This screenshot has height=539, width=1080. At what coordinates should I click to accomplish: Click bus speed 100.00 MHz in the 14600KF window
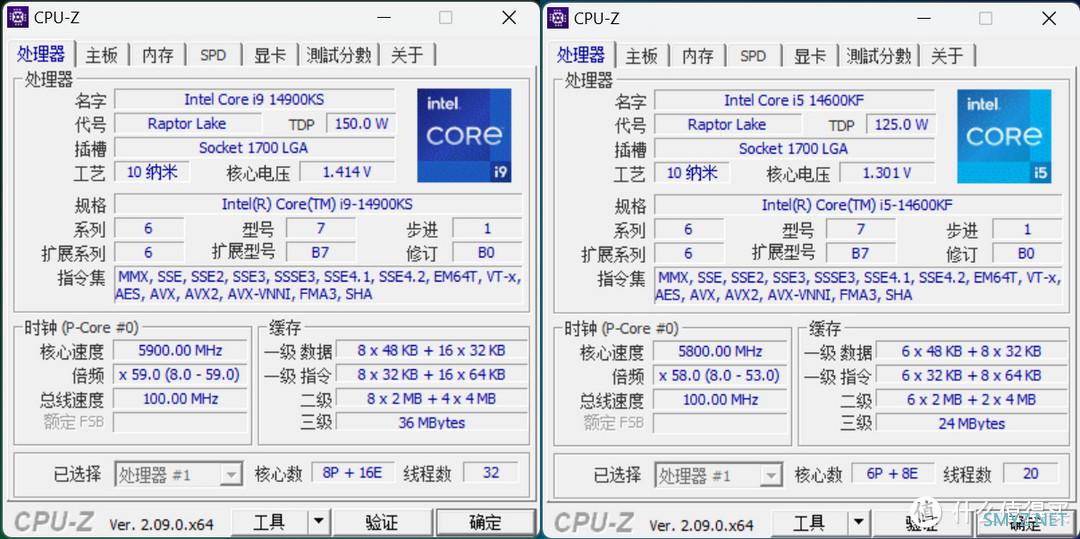720,399
